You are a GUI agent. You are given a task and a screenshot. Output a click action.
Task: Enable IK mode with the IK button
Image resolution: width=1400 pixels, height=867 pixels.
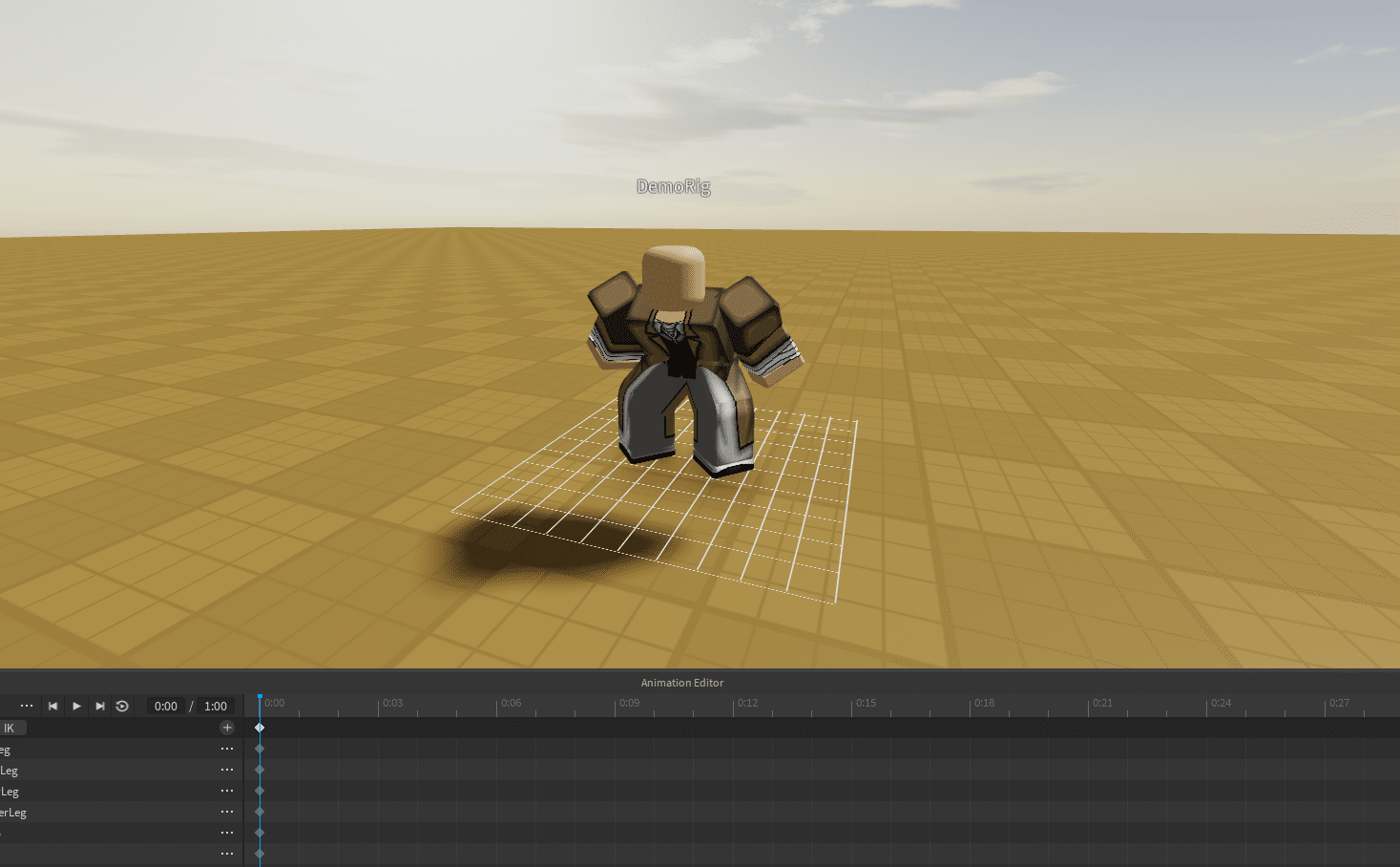(x=12, y=728)
